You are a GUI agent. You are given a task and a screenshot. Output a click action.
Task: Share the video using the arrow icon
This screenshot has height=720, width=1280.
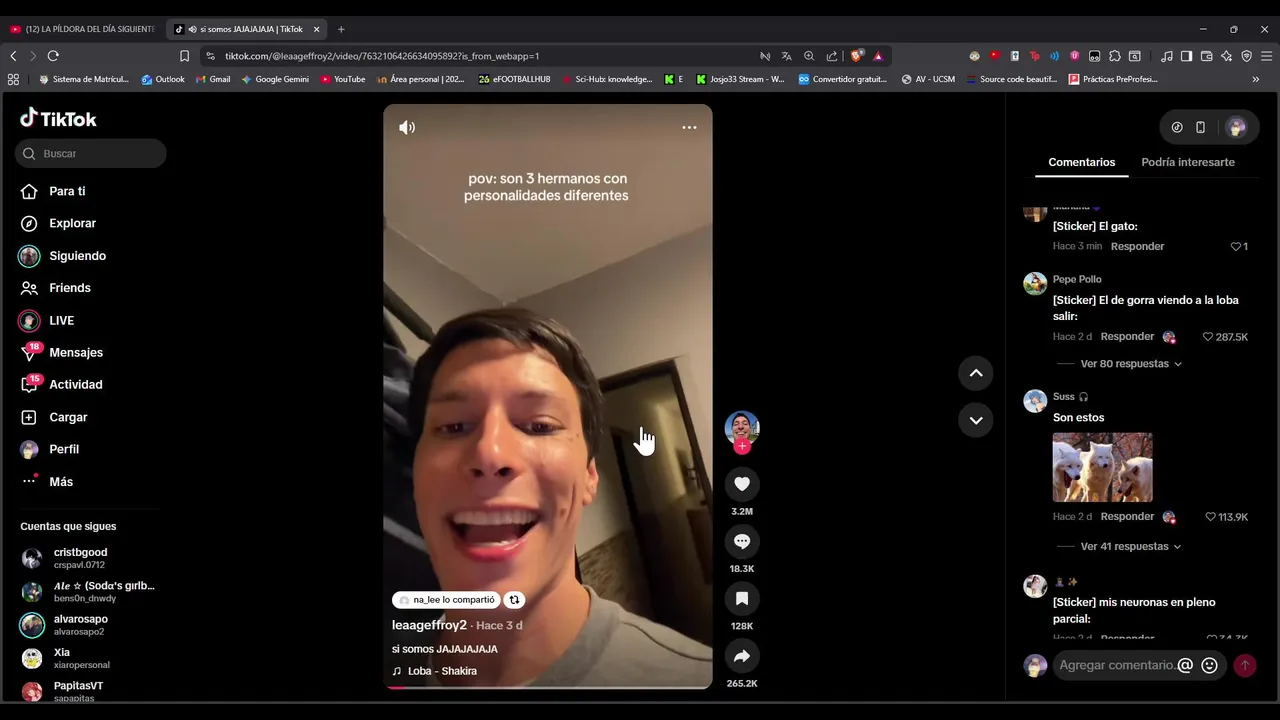click(742, 656)
